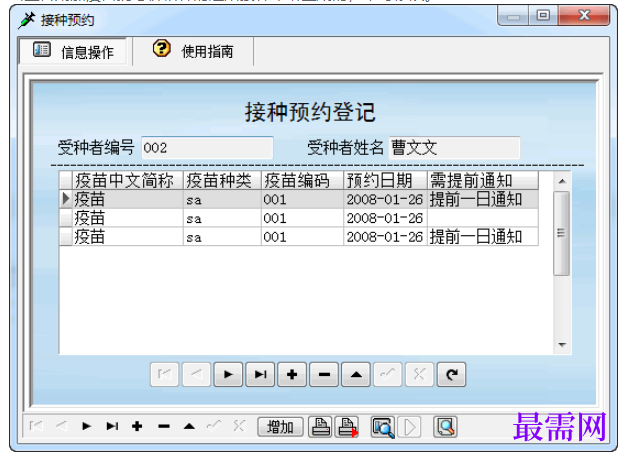Delete record with inner minus button
This screenshot has width=625, height=458.
[324, 374]
